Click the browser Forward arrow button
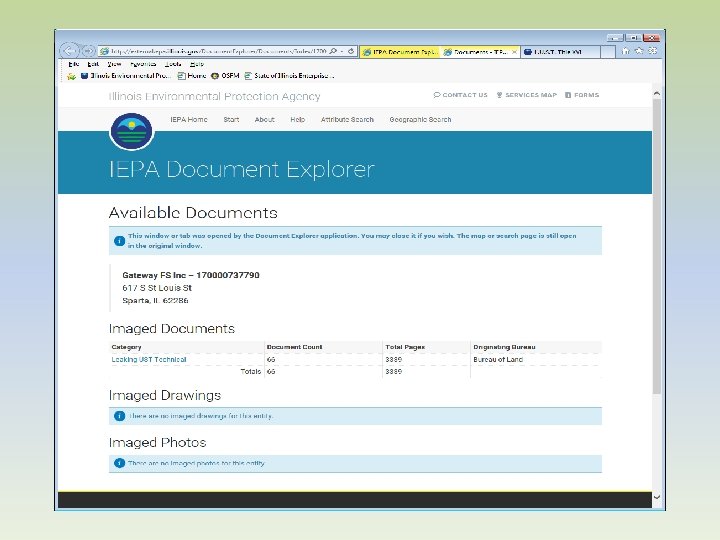Image resolution: width=720 pixels, height=540 pixels. (89, 51)
